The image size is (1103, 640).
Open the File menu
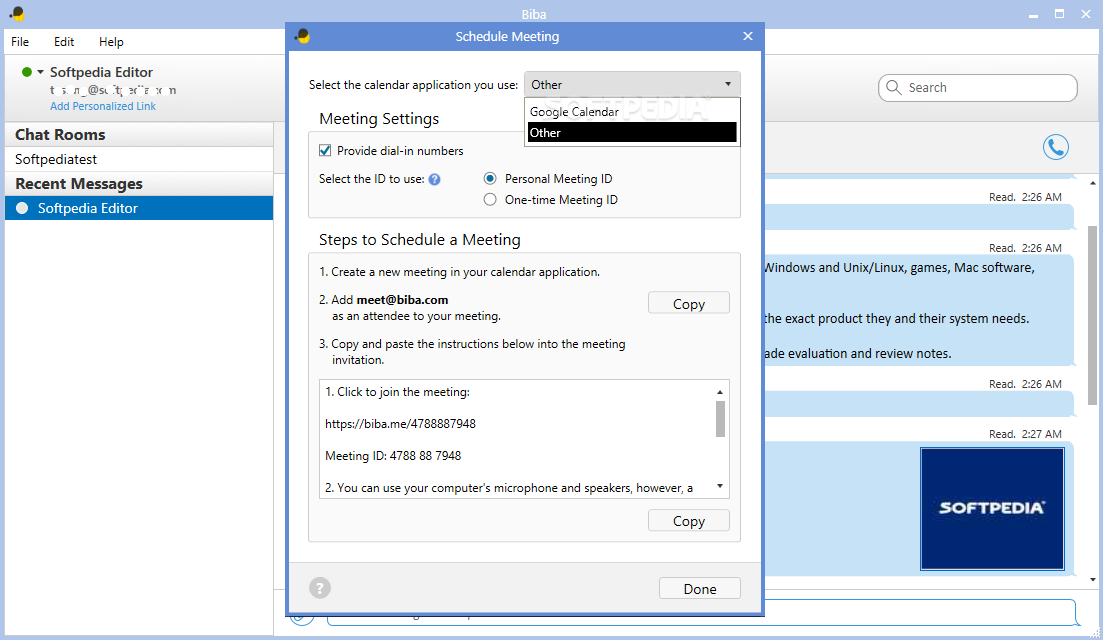click(x=20, y=41)
